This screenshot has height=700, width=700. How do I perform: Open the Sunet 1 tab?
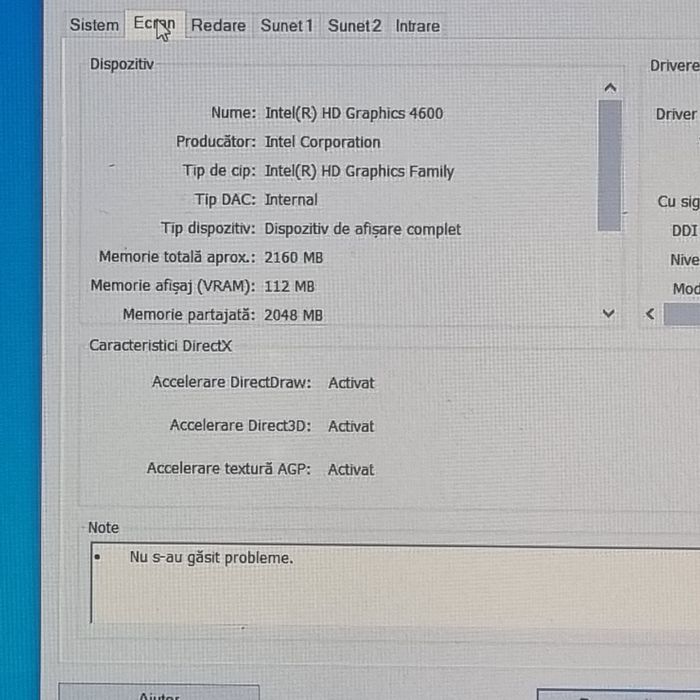[287, 26]
